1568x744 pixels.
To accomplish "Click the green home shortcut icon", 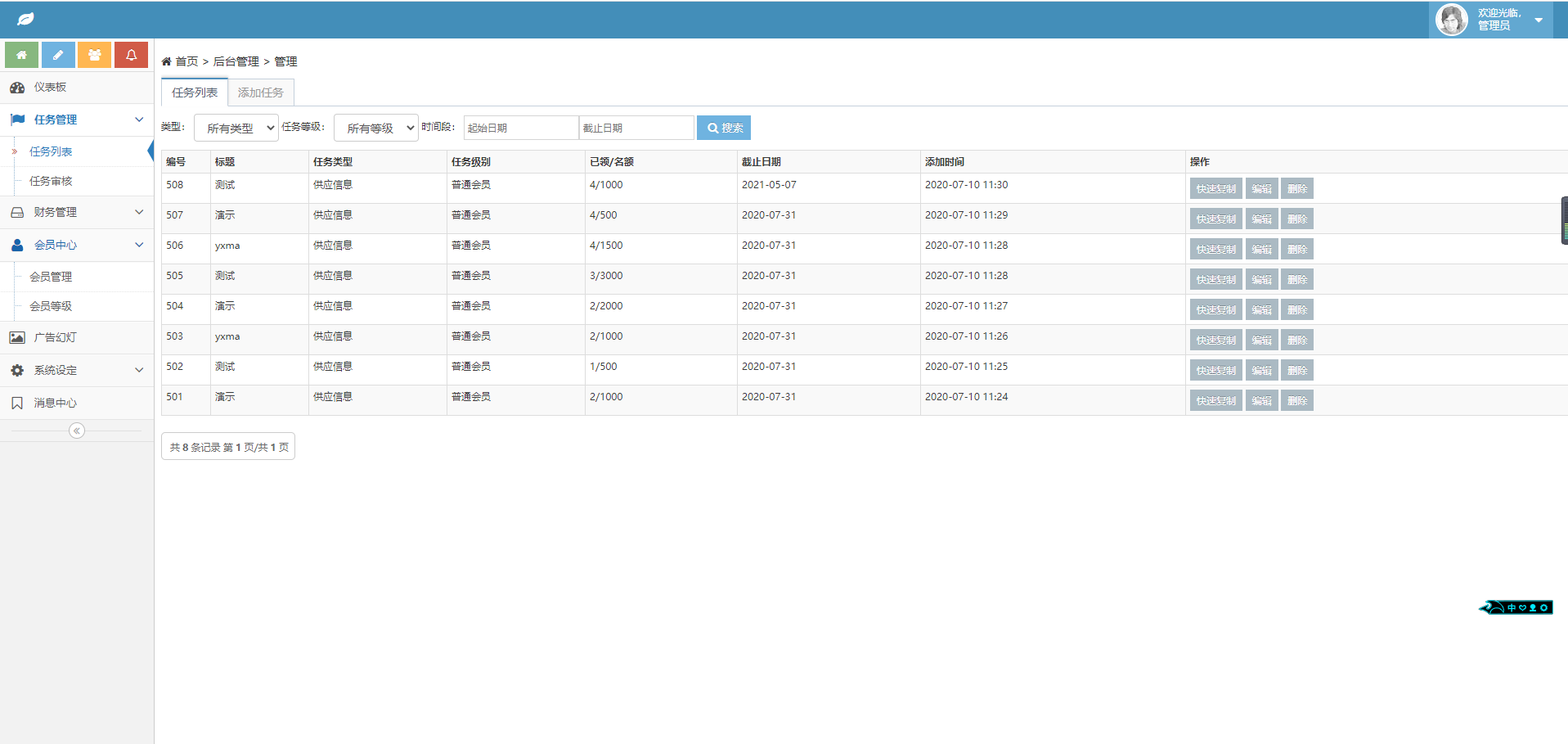I will coord(21,55).
